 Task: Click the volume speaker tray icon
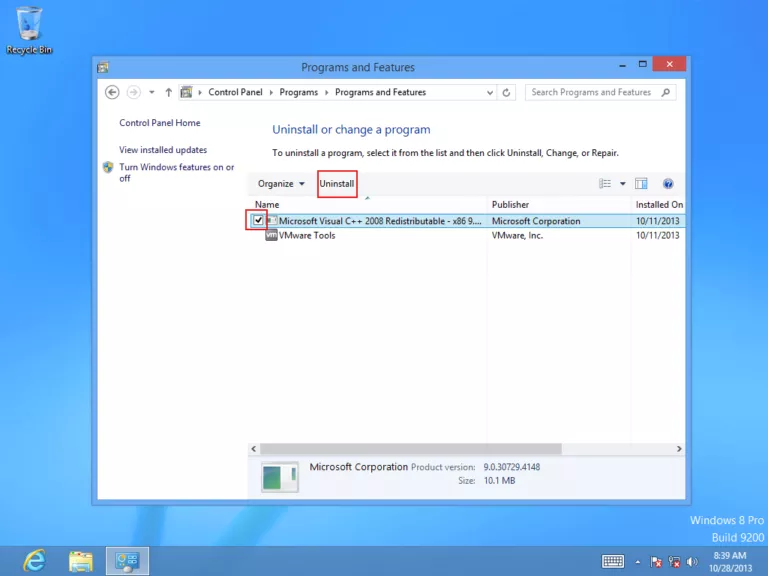pos(692,562)
